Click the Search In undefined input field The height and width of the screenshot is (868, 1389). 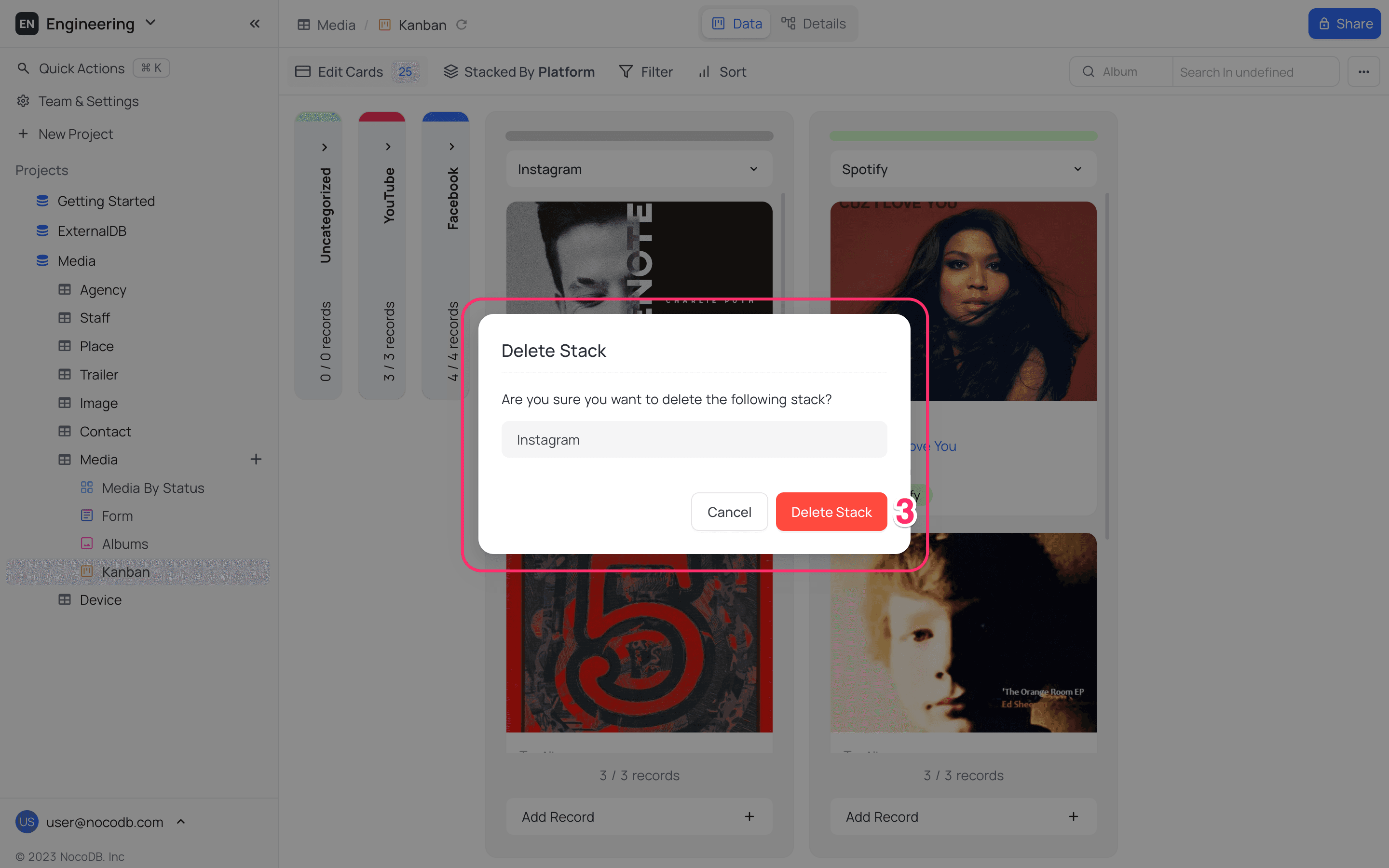pos(1255,72)
